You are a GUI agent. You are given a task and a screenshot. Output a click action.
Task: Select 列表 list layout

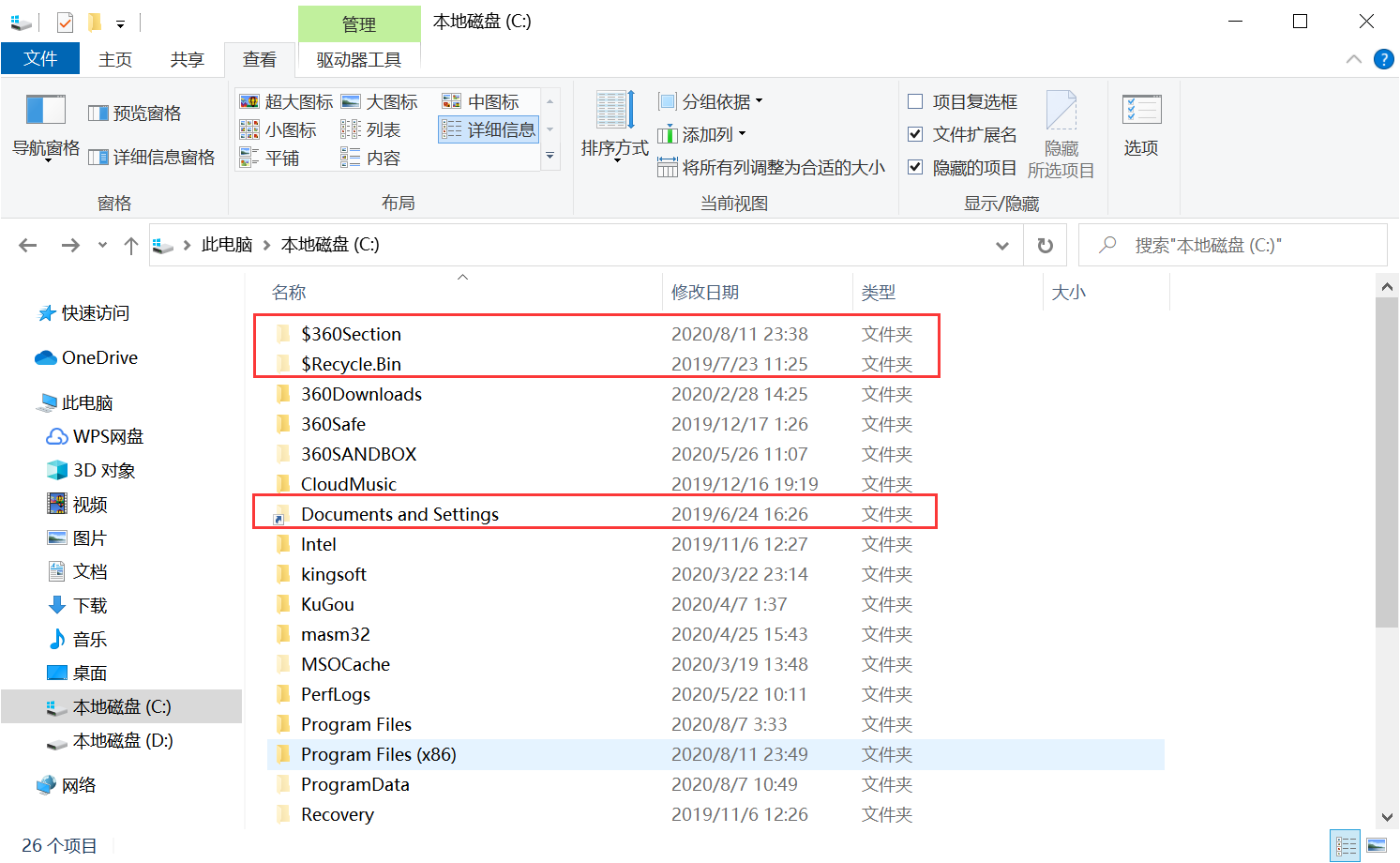pos(371,129)
